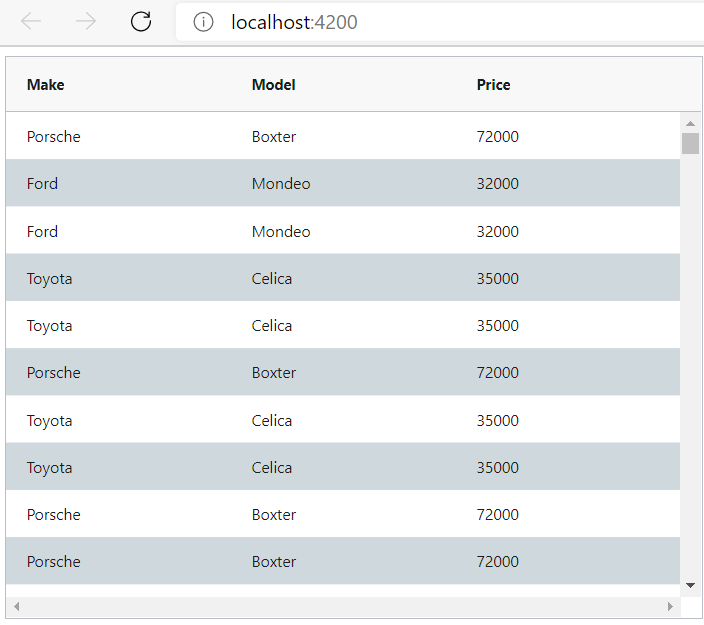Image resolution: width=704 pixels, height=625 pixels.
Task: Click the horizontal scrollbar track
Action: tap(343, 607)
